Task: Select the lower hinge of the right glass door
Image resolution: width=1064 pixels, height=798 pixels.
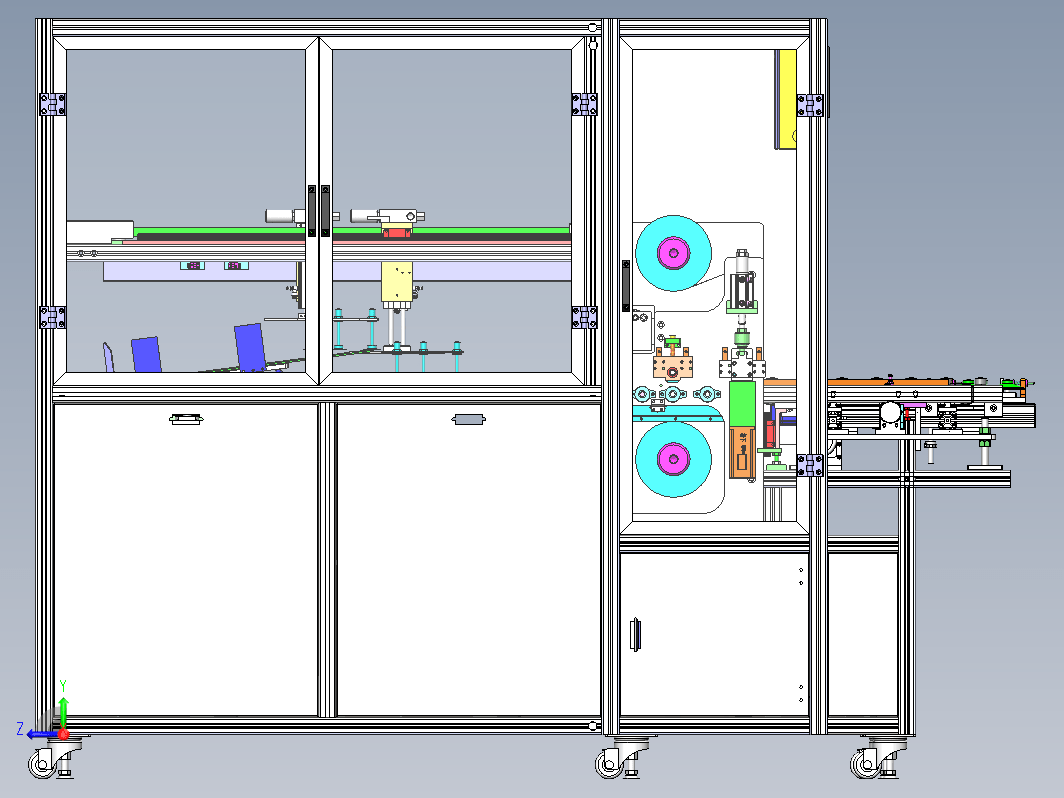Action: (584, 317)
